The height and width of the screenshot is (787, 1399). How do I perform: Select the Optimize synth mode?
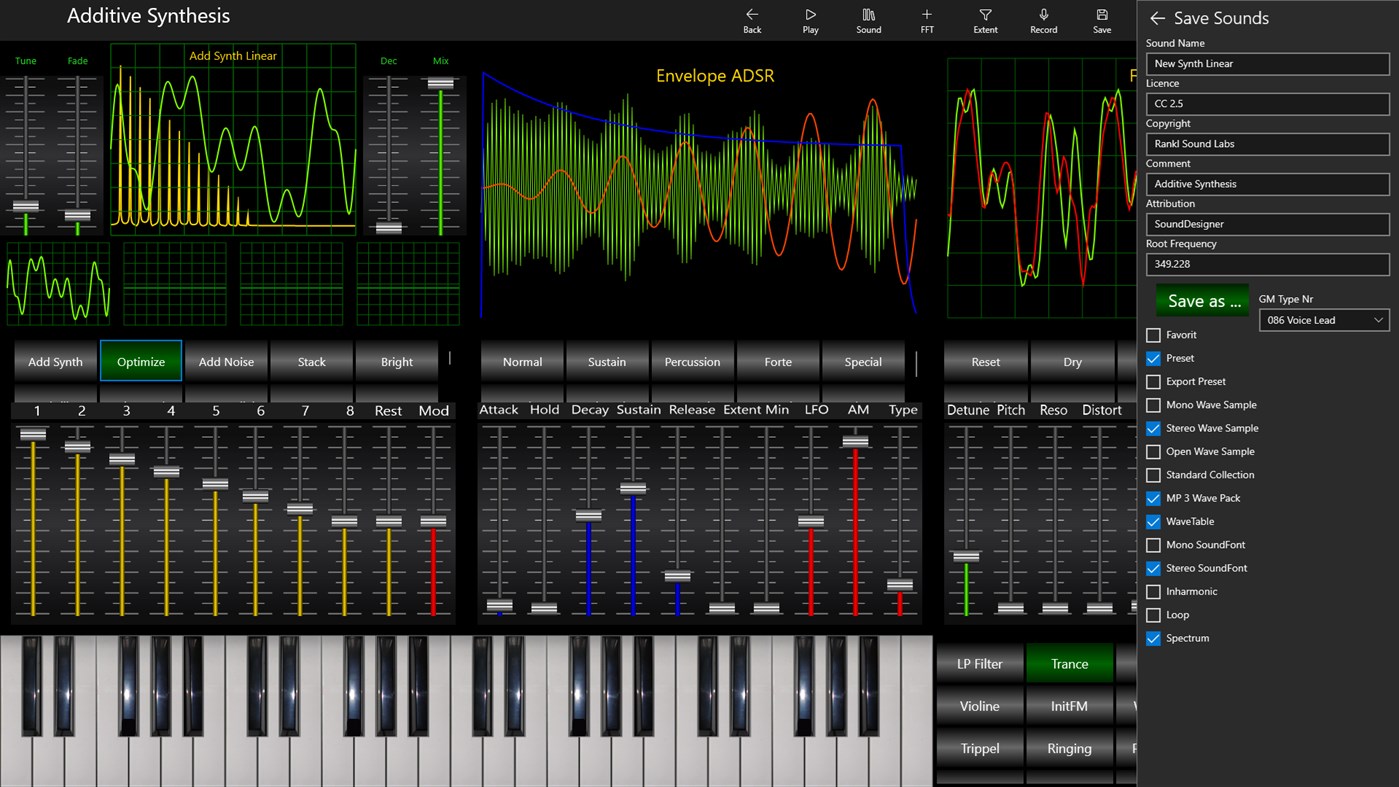click(140, 361)
